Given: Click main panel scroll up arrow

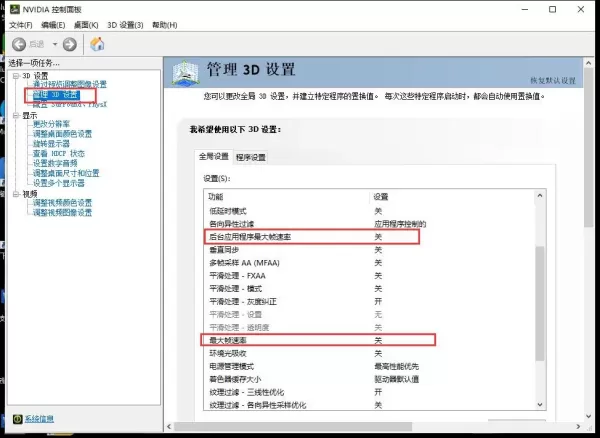Looking at the screenshot, I should (x=589, y=63).
